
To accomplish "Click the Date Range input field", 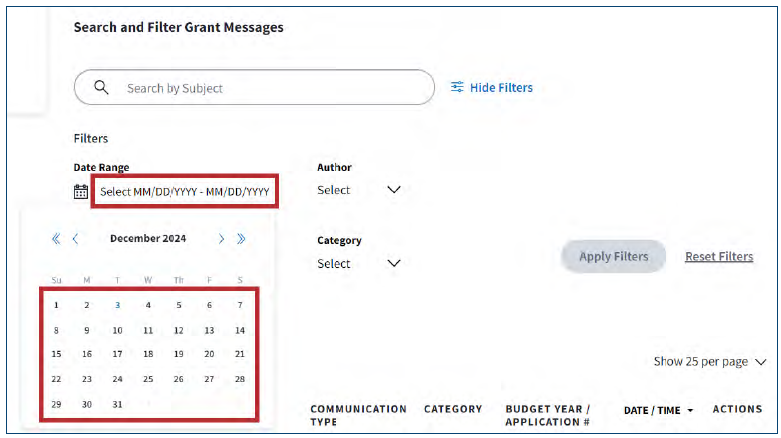I will tap(185, 191).
